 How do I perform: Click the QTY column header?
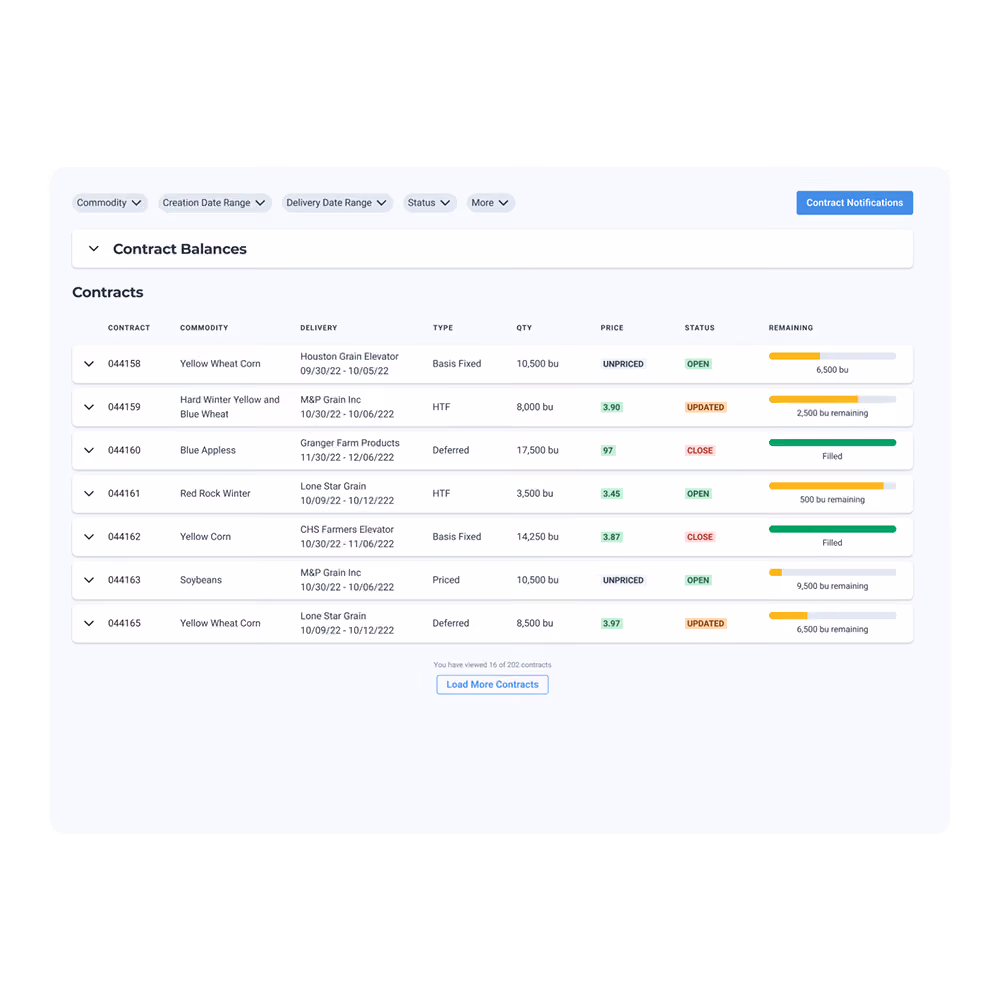[524, 328]
